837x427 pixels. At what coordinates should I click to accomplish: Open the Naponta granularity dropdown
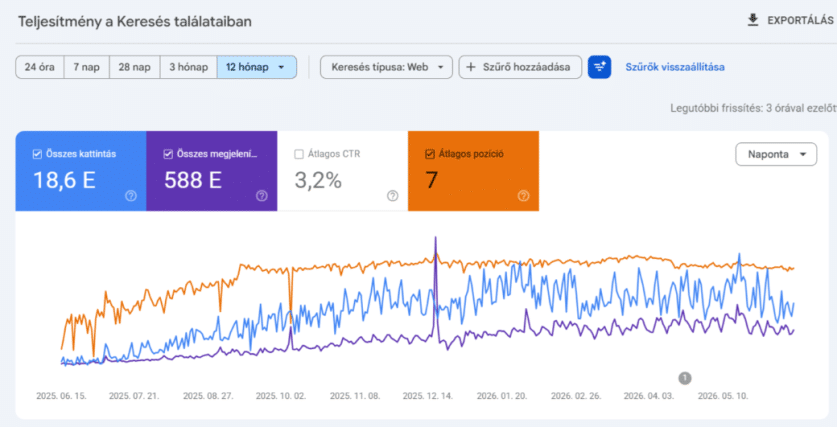click(x=776, y=154)
